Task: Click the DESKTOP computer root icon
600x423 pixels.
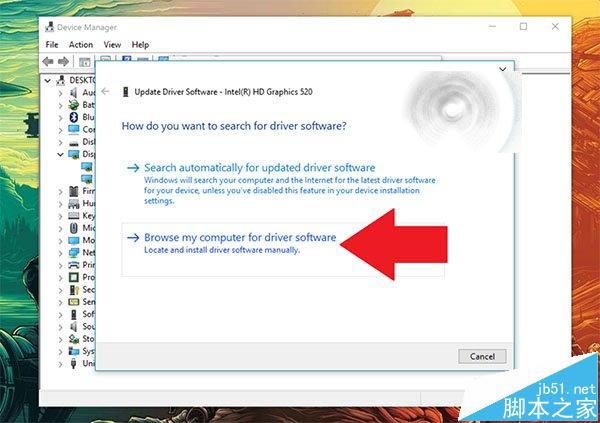Action: coord(60,80)
